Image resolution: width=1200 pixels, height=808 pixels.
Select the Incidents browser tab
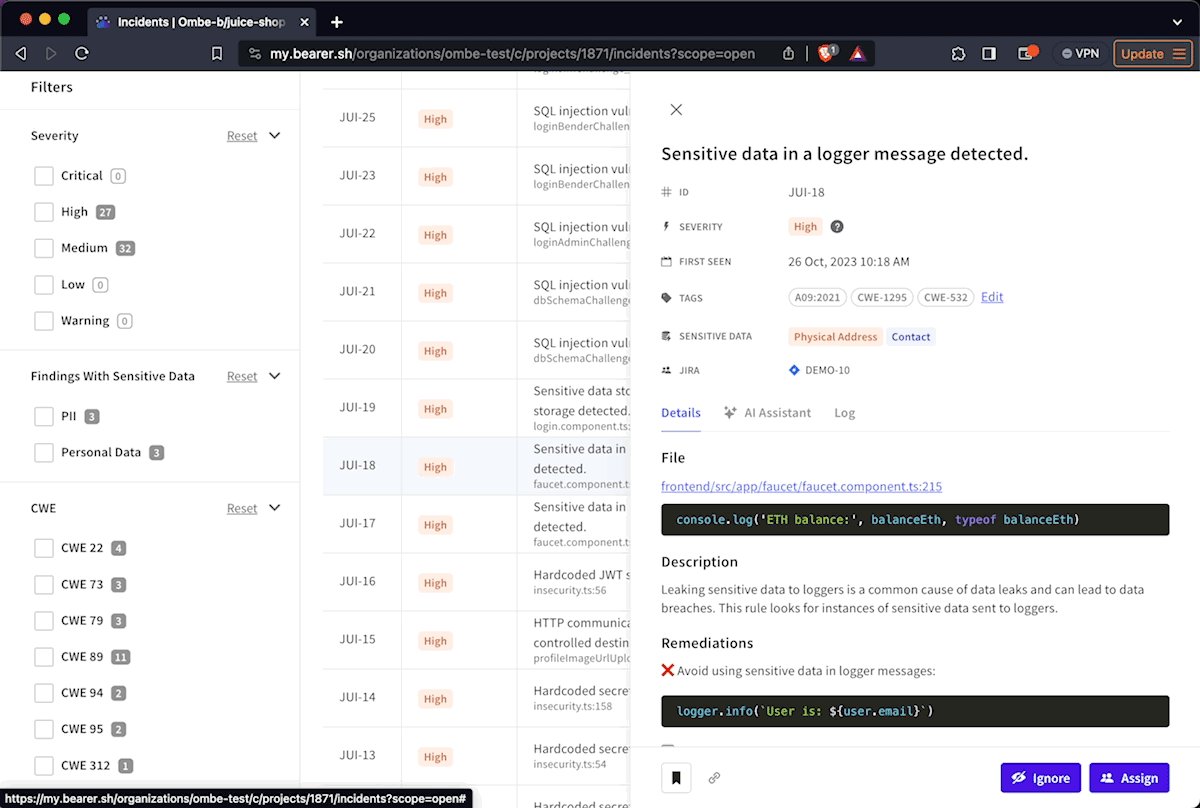(200, 21)
